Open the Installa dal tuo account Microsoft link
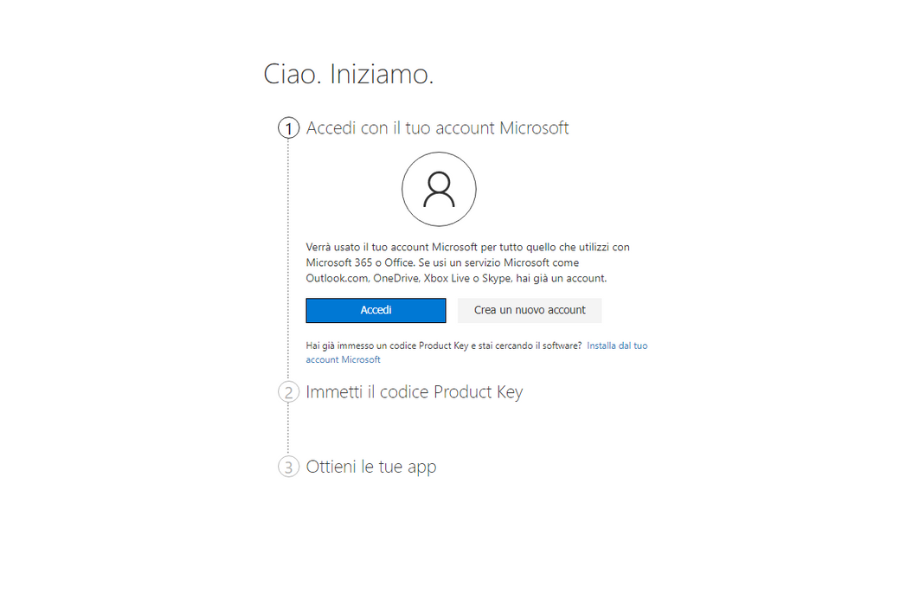This screenshot has width=900, height=601. pos(616,346)
